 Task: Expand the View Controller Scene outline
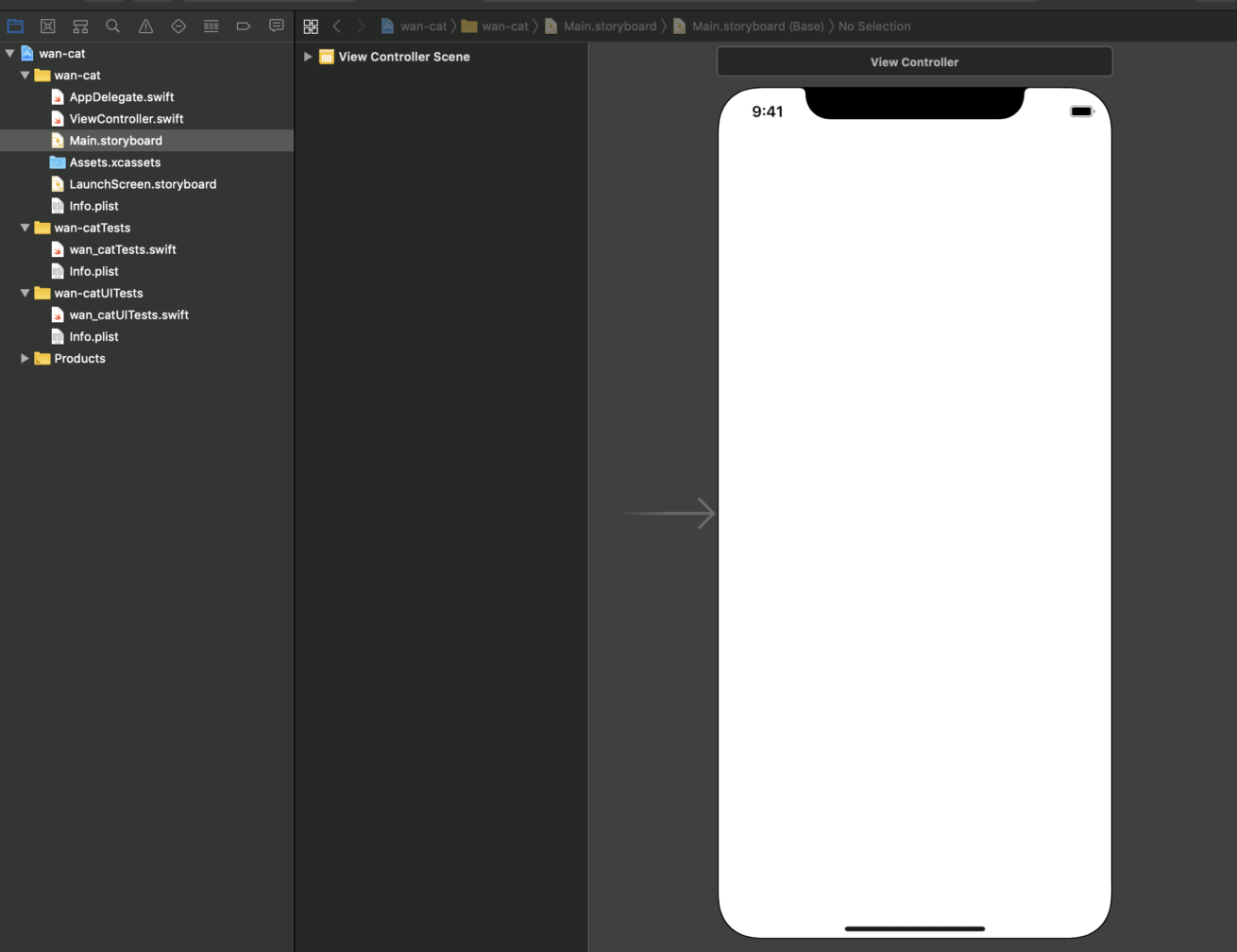308,57
